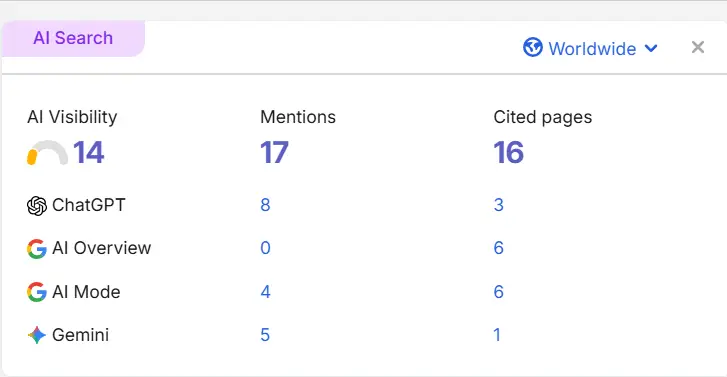Open the Worldwide region dropdown

pos(590,48)
